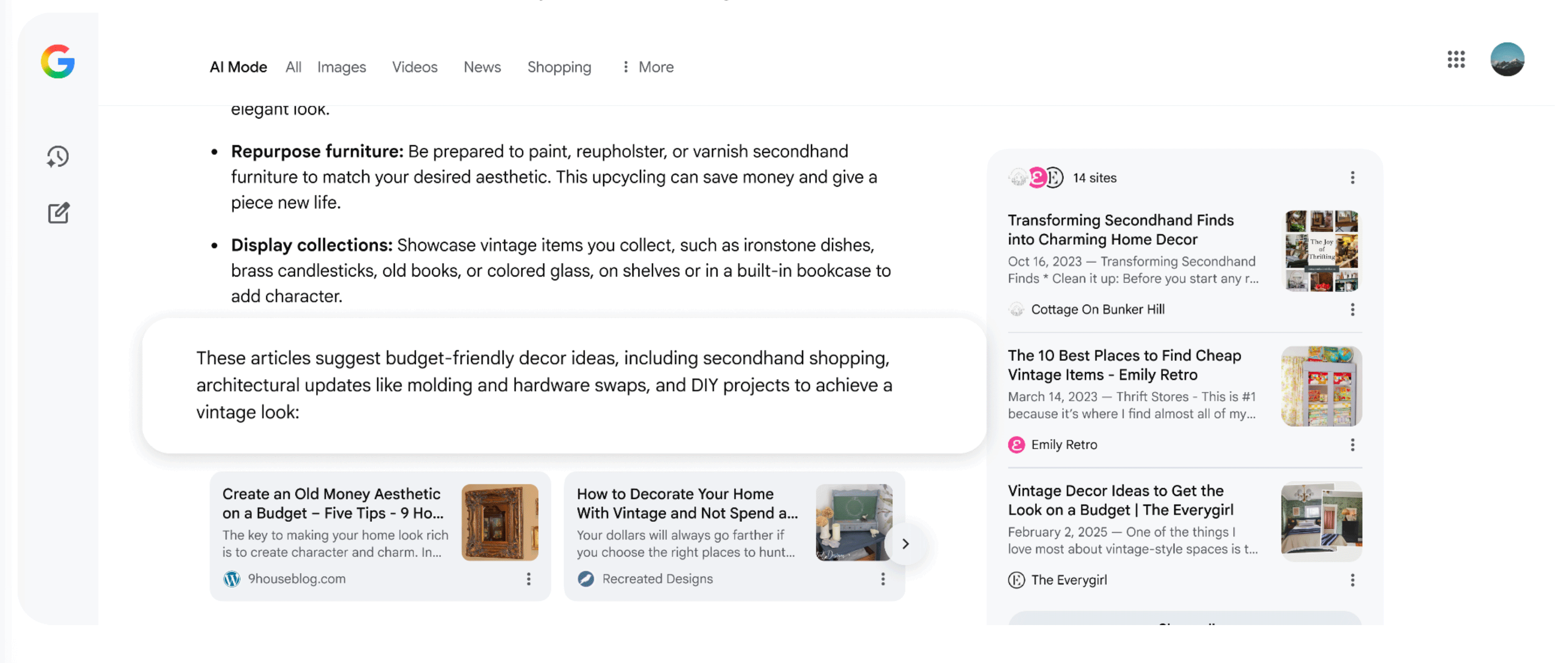Open the three-dot menu on the Emily Retro result
This screenshot has width=1568, height=663.
coord(1352,444)
